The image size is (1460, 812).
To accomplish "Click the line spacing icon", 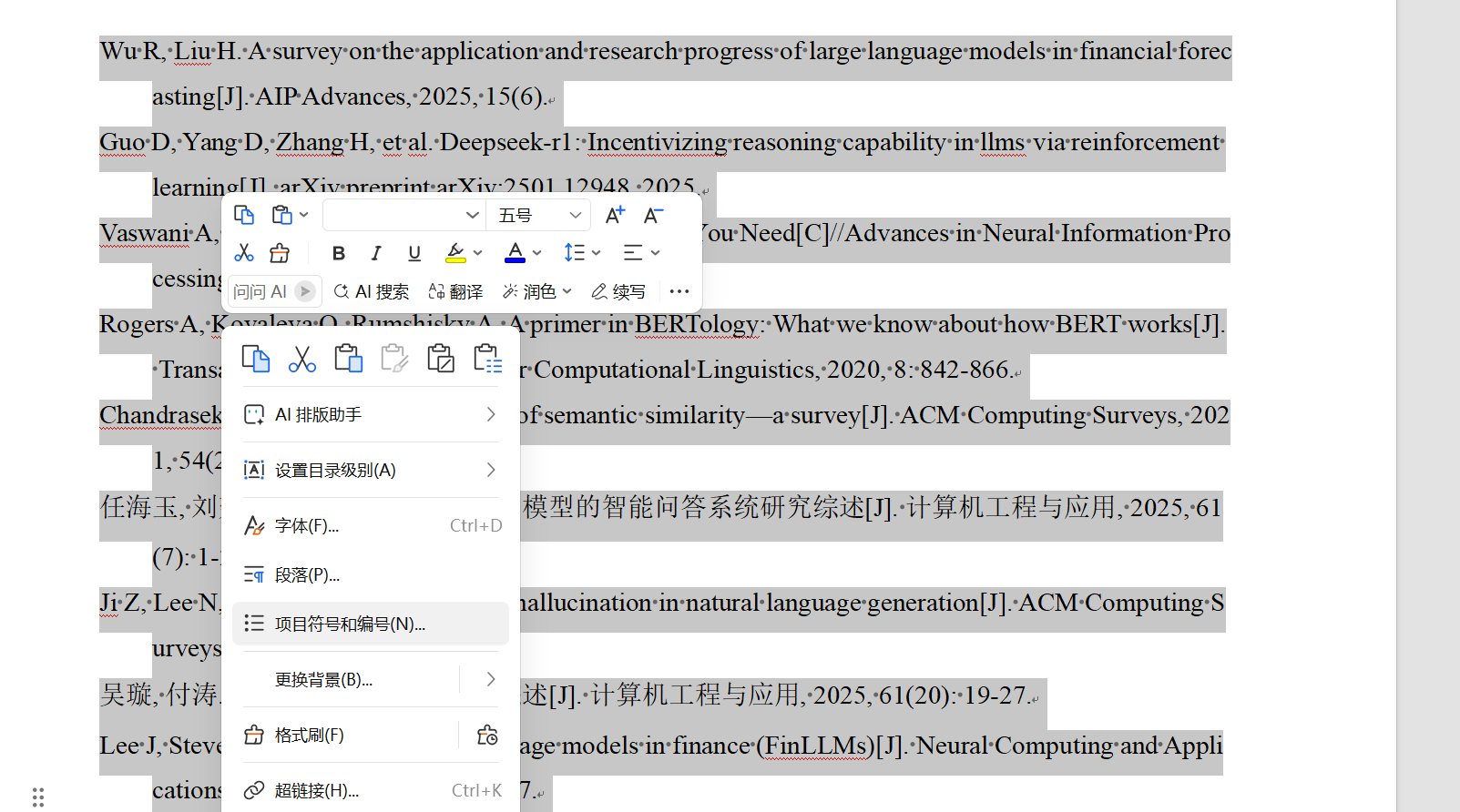I will 575,252.
